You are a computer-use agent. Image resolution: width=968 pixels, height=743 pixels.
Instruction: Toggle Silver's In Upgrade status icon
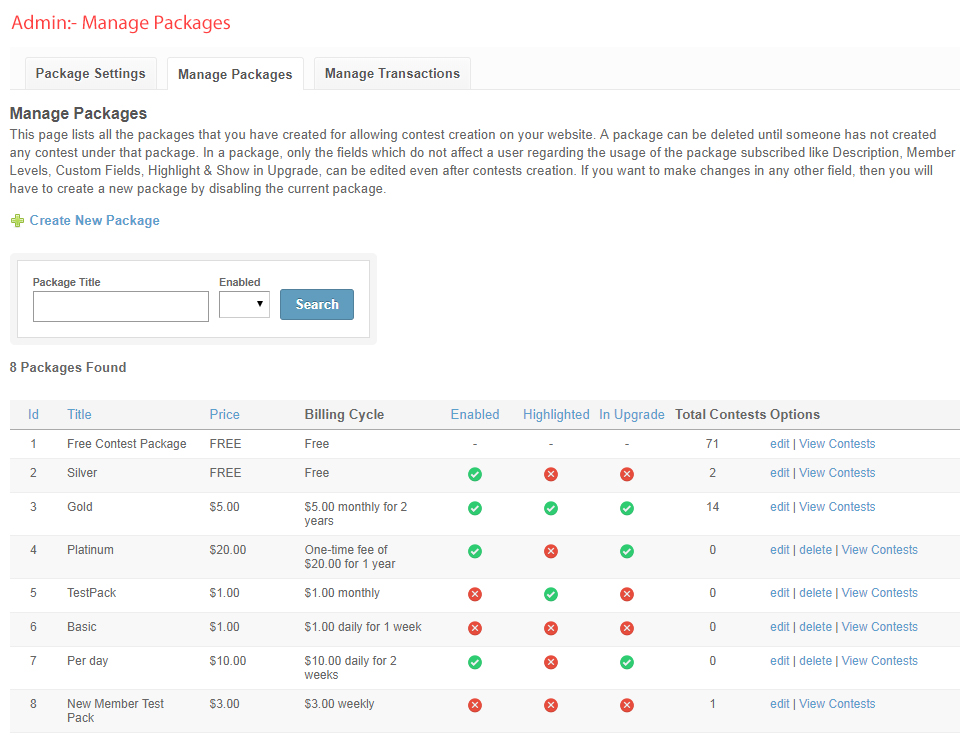627,474
